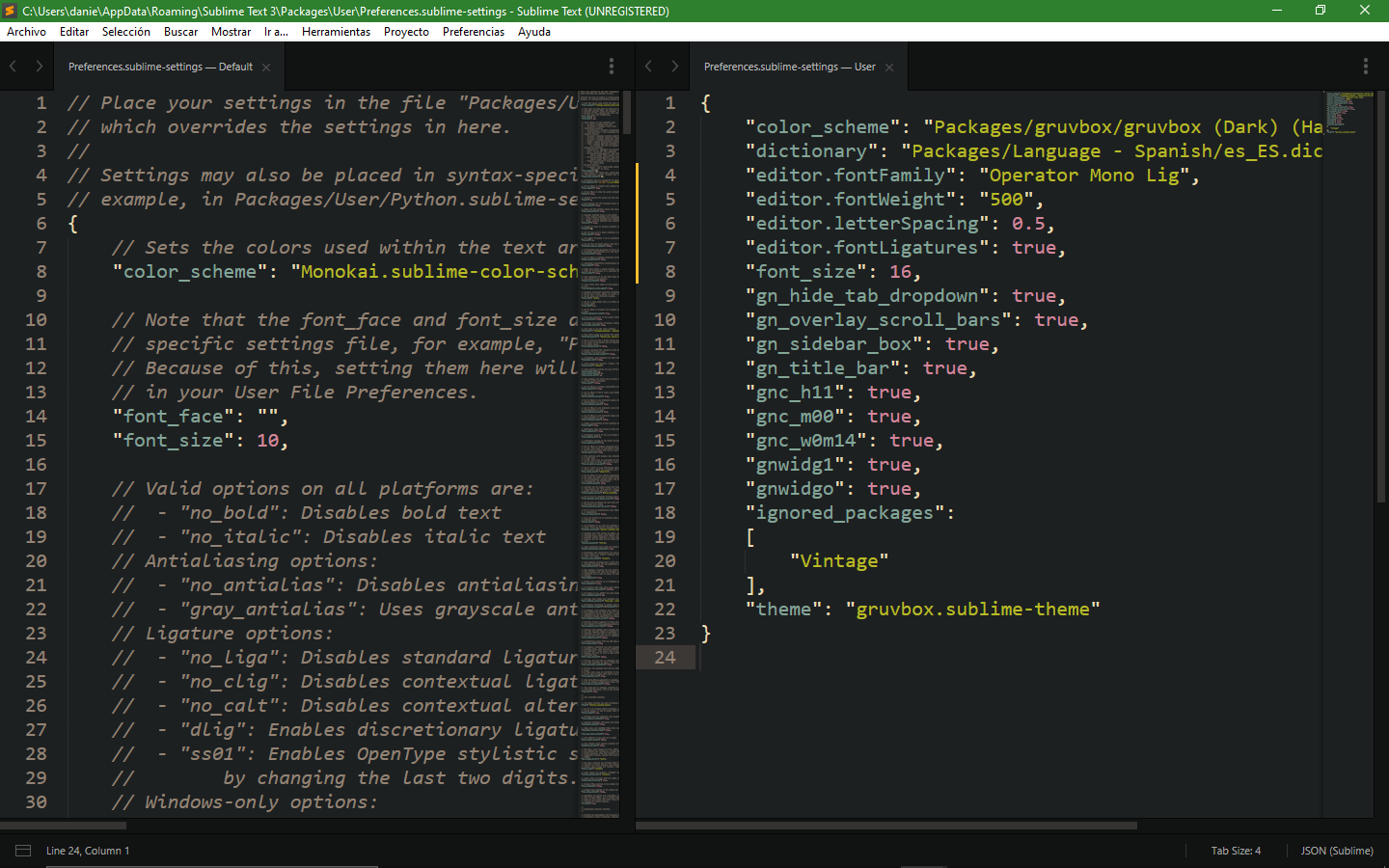
Task: Open the Archivo menu
Action: (x=26, y=32)
